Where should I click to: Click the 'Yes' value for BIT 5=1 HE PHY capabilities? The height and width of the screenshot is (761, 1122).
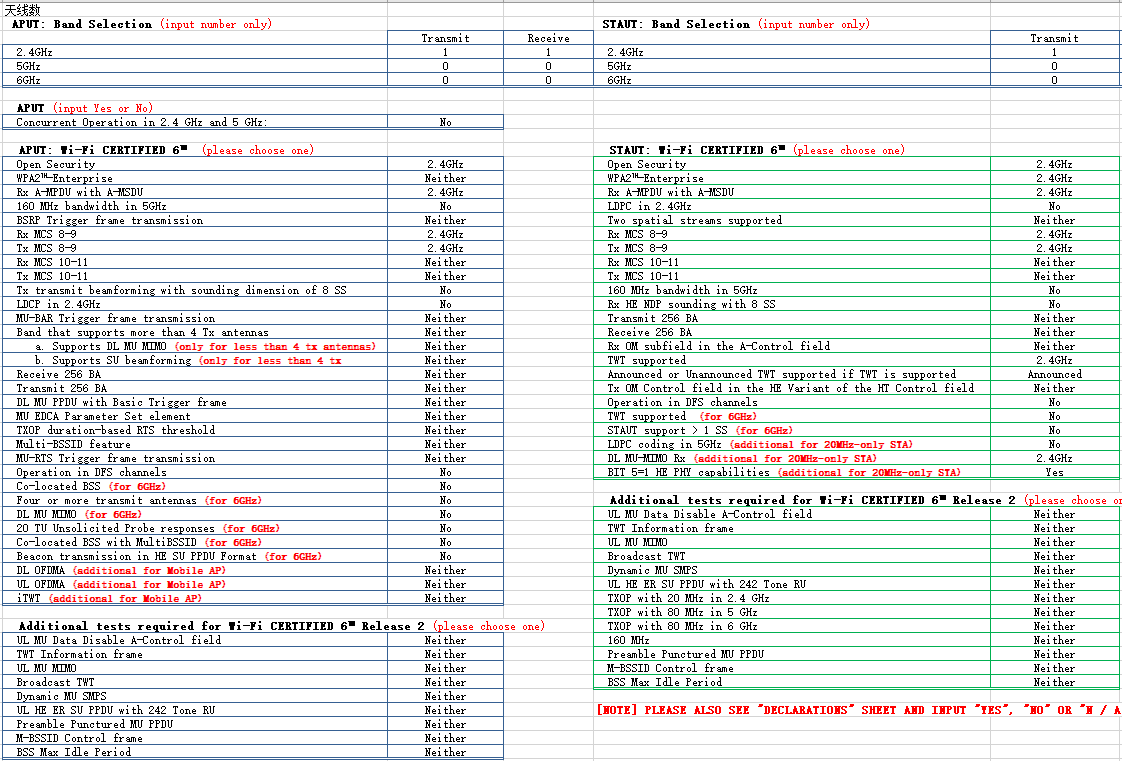tap(1054, 472)
